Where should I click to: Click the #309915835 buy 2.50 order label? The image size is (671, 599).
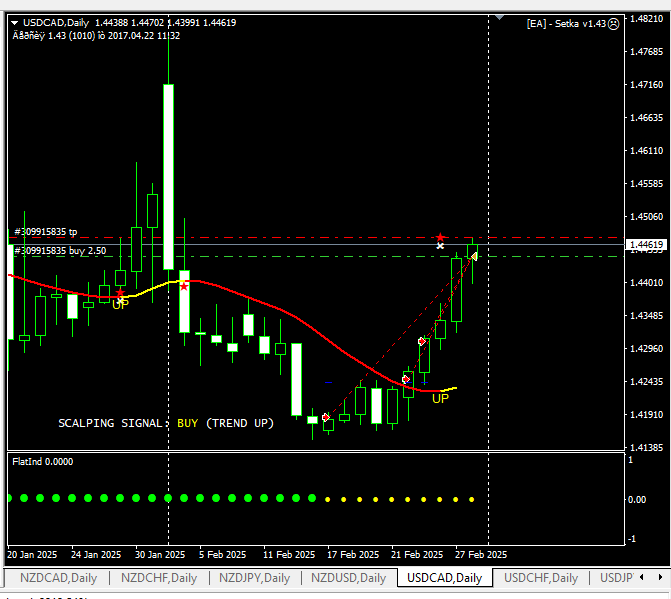[60, 251]
